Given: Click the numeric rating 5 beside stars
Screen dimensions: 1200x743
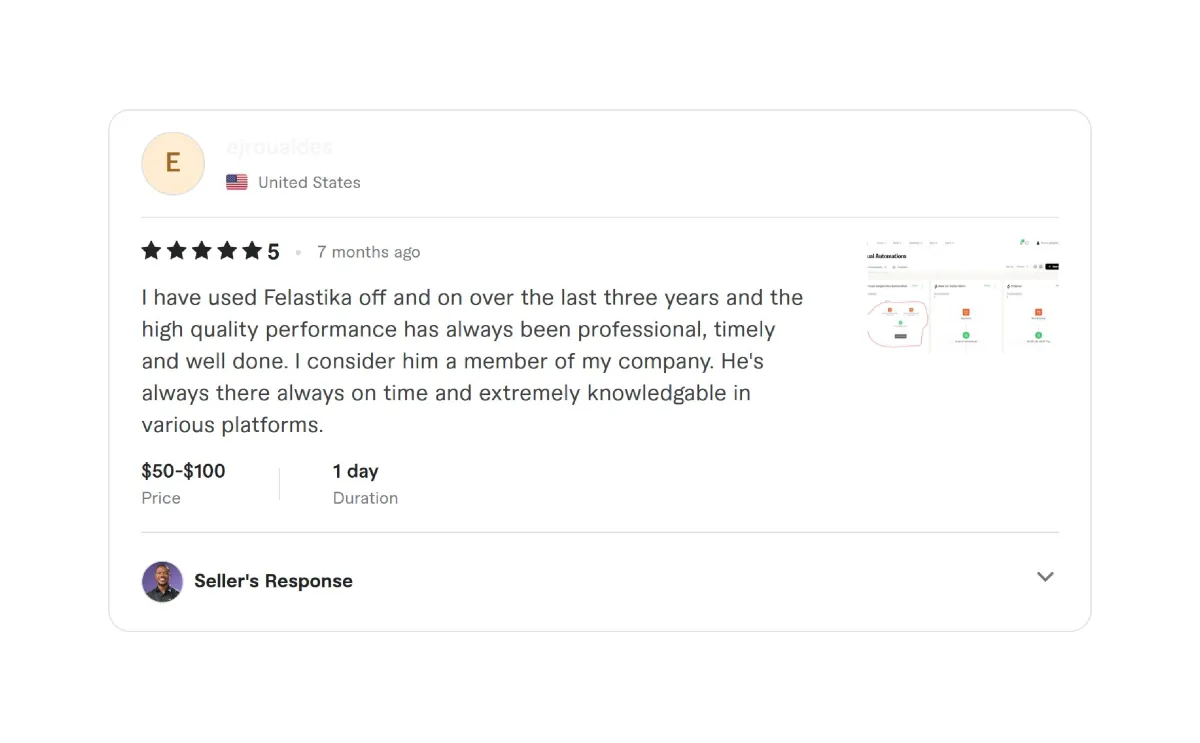Looking at the screenshot, I should pyautogui.click(x=273, y=252).
